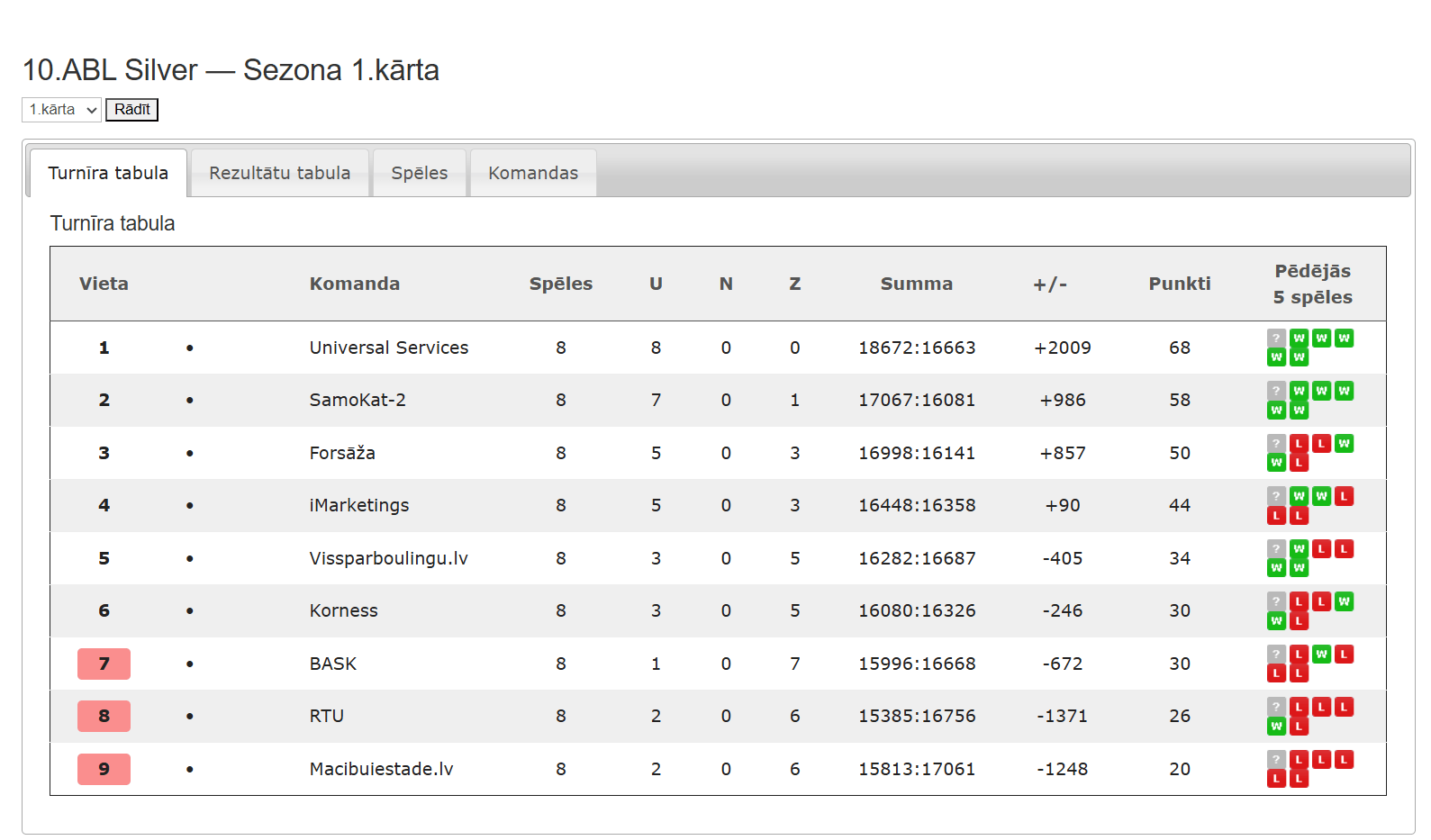Viewport: 1431px width, 840px height.
Task: Click the Komanda column header
Action: pyautogui.click(x=355, y=284)
